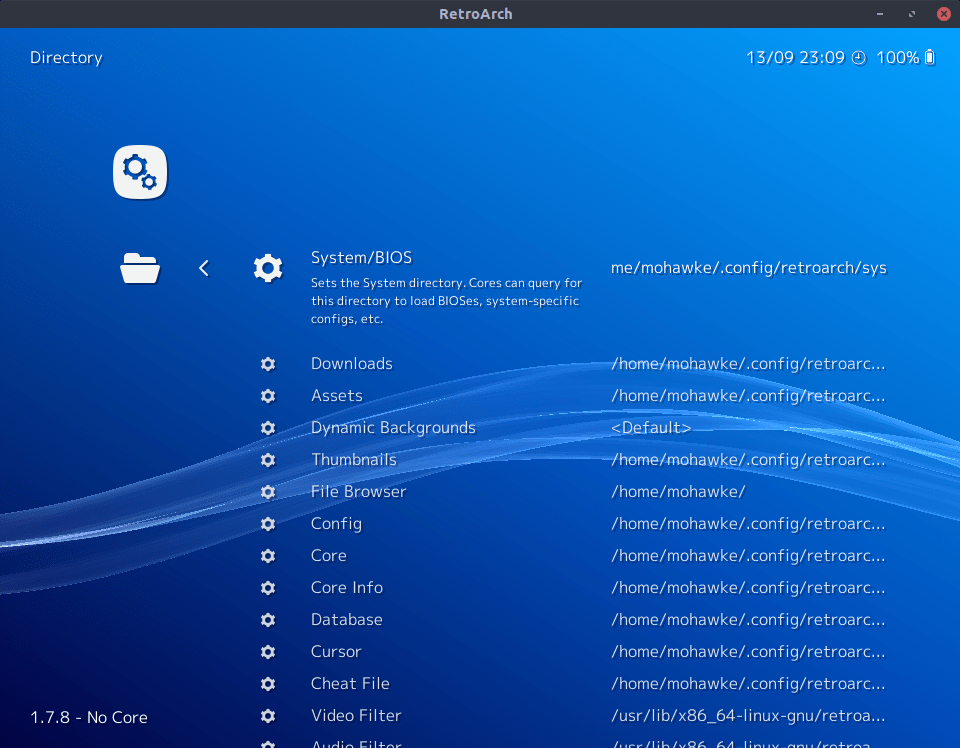
Task: Click the gear icon next to Downloads
Action: point(268,364)
